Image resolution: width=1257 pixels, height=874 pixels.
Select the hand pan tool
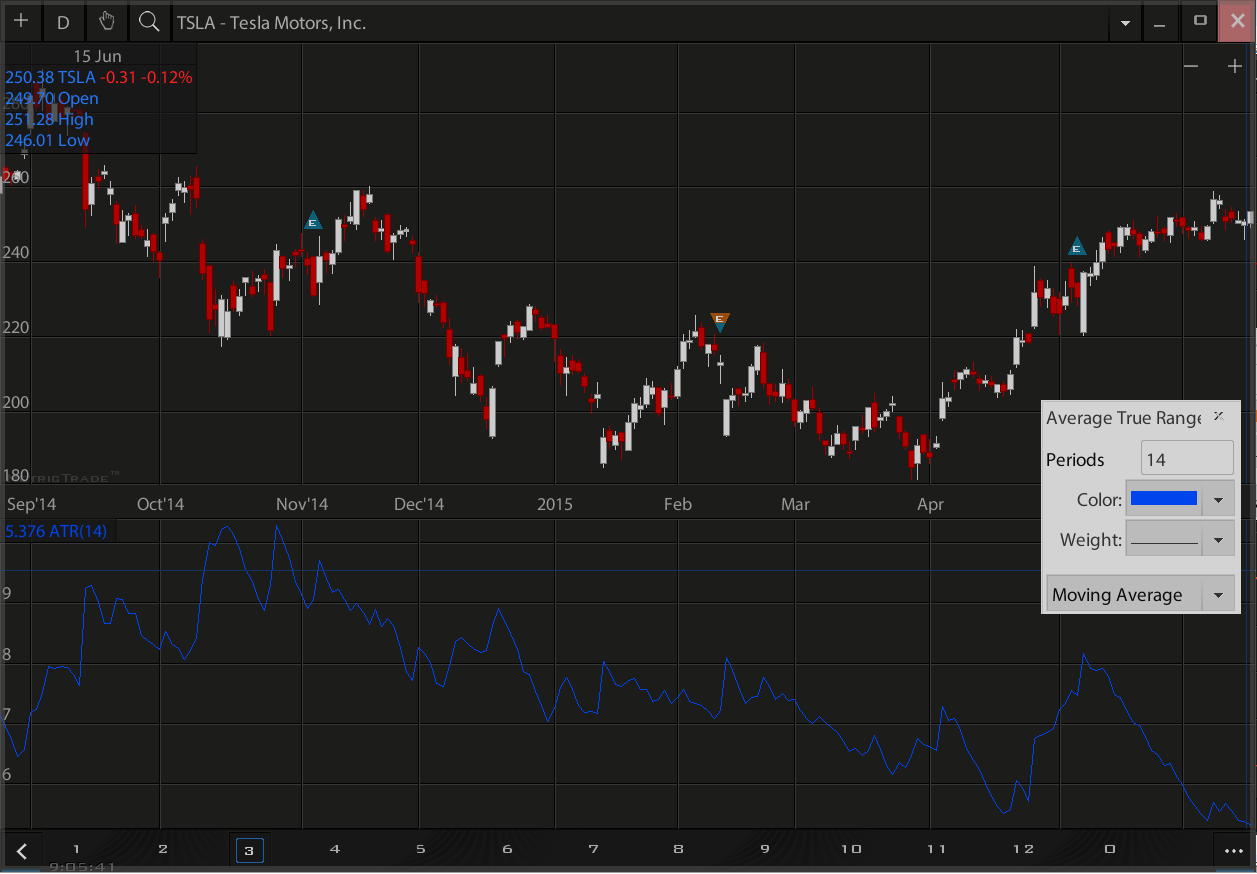107,21
